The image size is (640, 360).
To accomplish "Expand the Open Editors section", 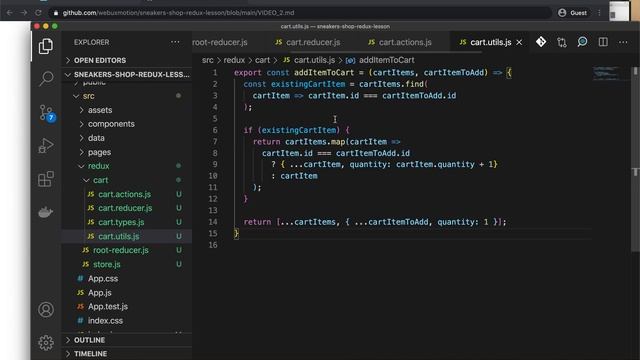I will pos(127,60).
